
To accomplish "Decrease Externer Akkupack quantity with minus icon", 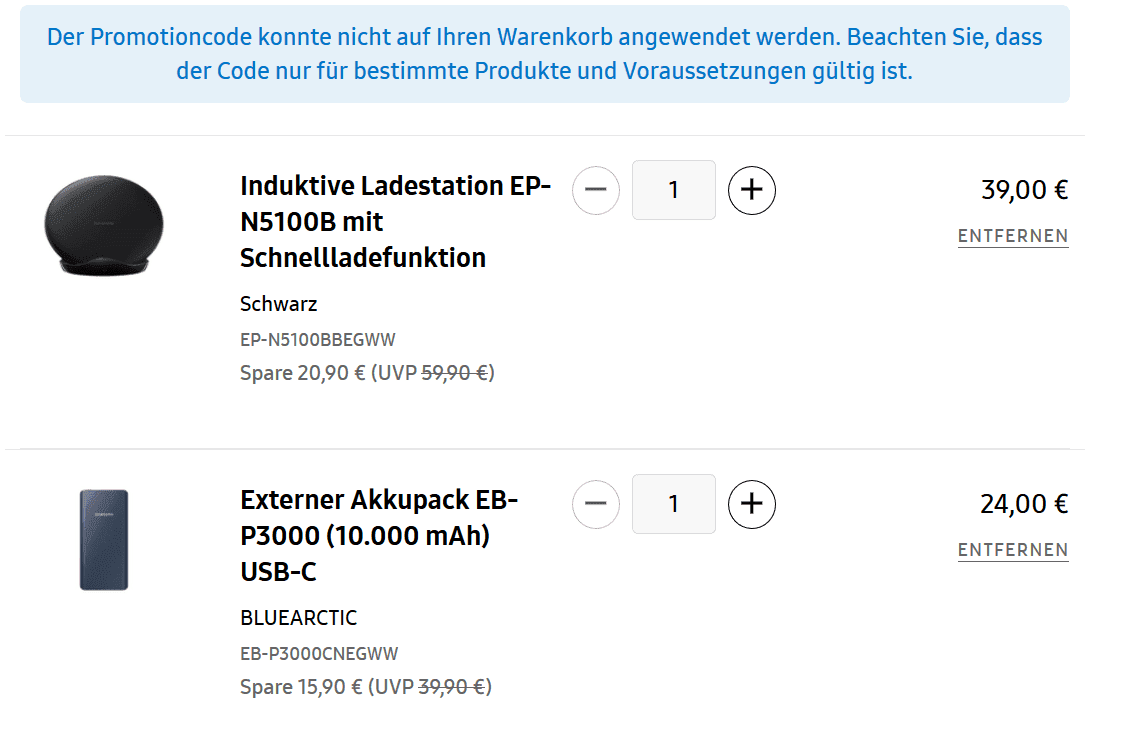I will tap(595, 504).
